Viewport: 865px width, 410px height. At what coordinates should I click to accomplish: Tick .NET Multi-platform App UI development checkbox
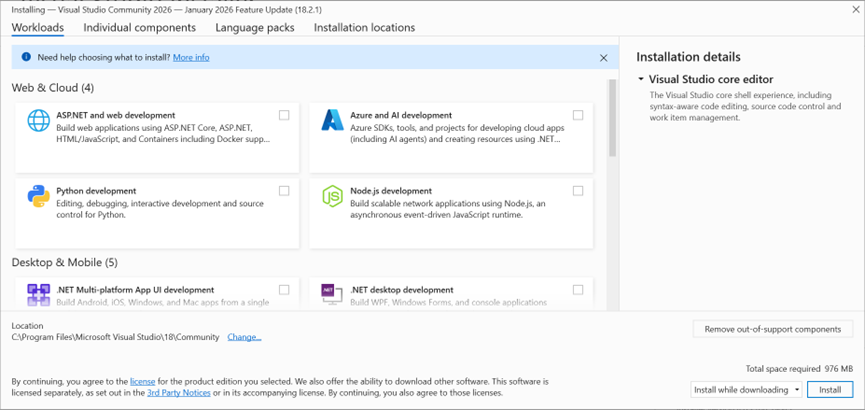(x=284, y=289)
